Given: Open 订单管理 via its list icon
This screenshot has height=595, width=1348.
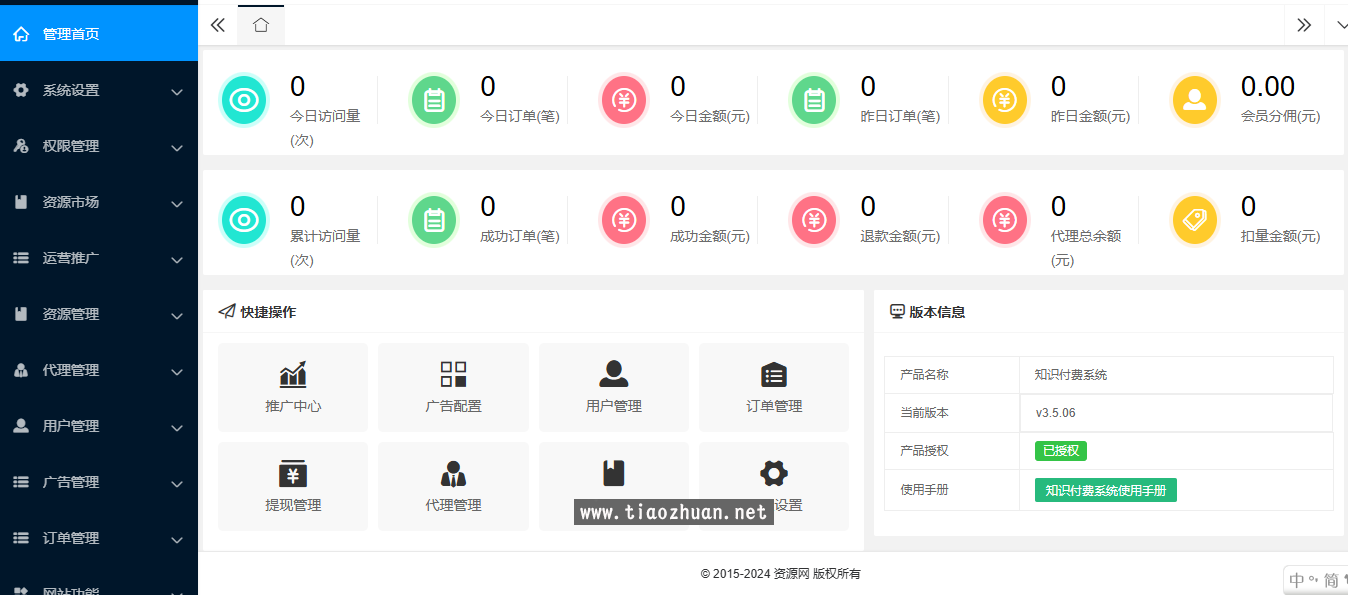Looking at the screenshot, I should click(773, 375).
